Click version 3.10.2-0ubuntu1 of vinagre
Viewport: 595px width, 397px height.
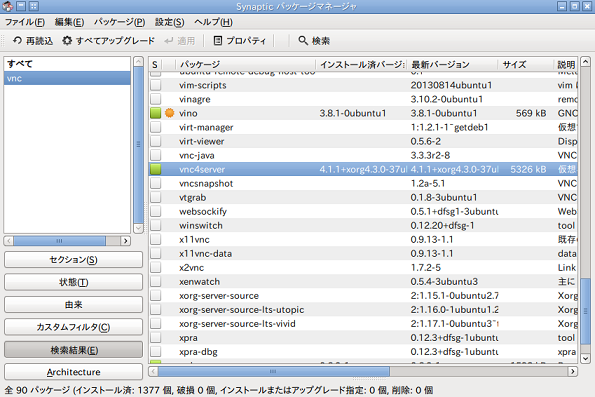[447, 99]
